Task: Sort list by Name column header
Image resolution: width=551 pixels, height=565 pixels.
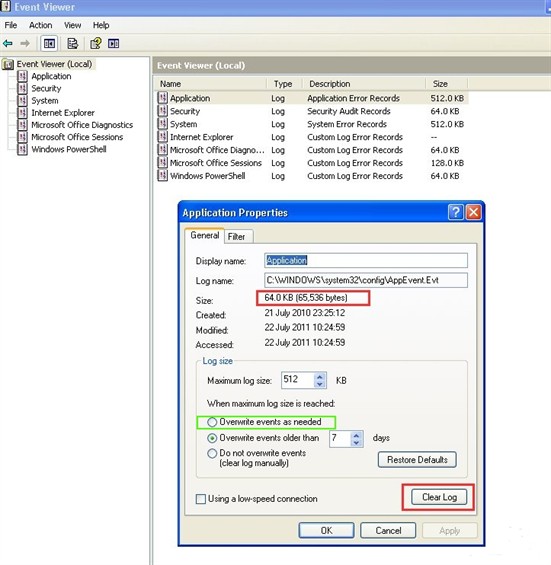Action: [x=211, y=84]
